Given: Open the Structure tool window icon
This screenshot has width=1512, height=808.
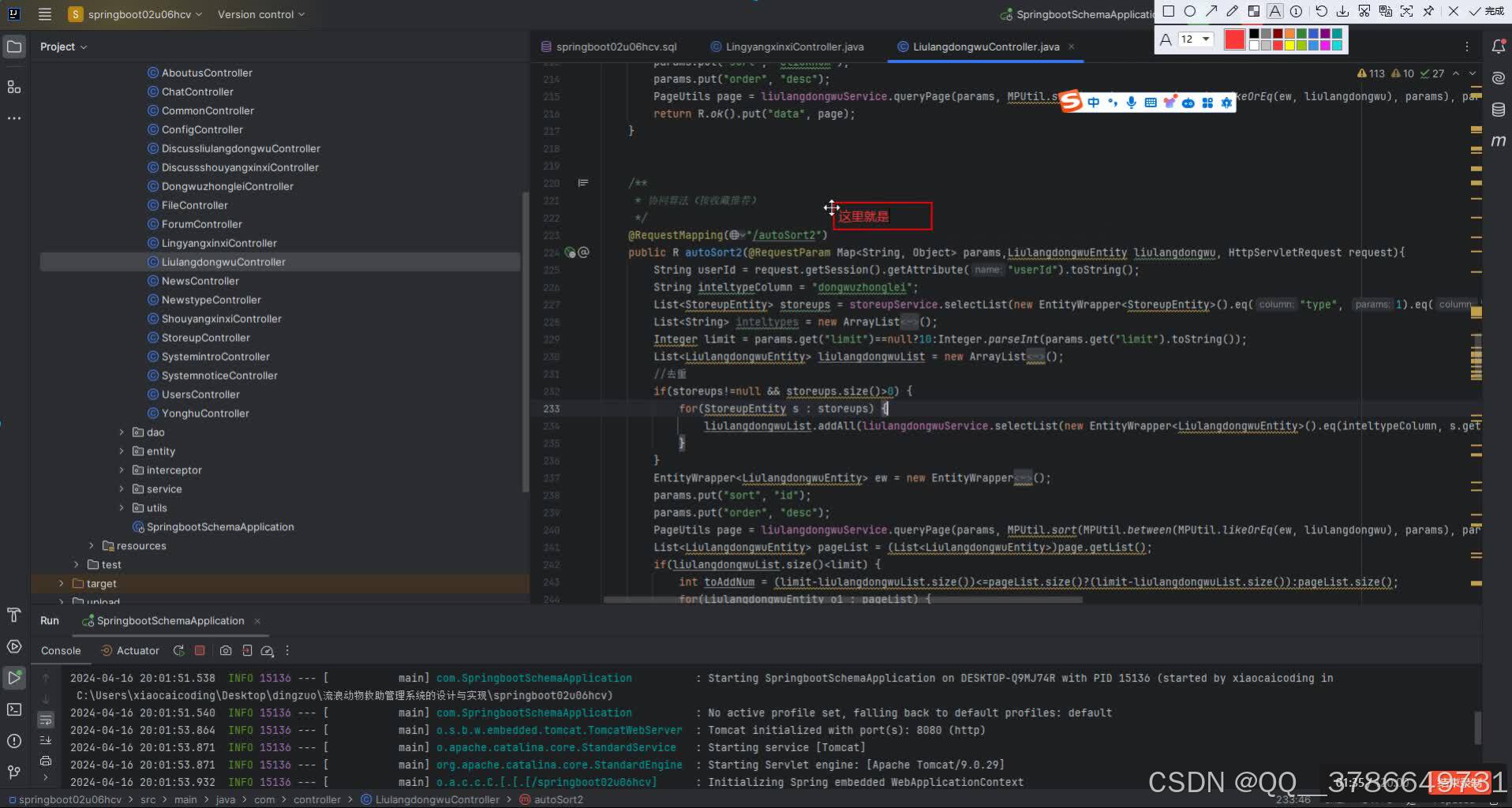Looking at the screenshot, I should pos(14,87).
